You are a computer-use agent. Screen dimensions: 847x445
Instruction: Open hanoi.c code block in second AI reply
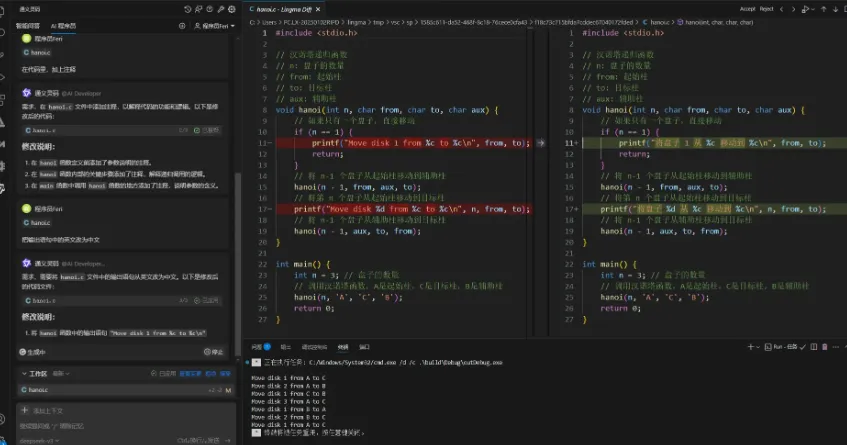[x=121, y=300]
